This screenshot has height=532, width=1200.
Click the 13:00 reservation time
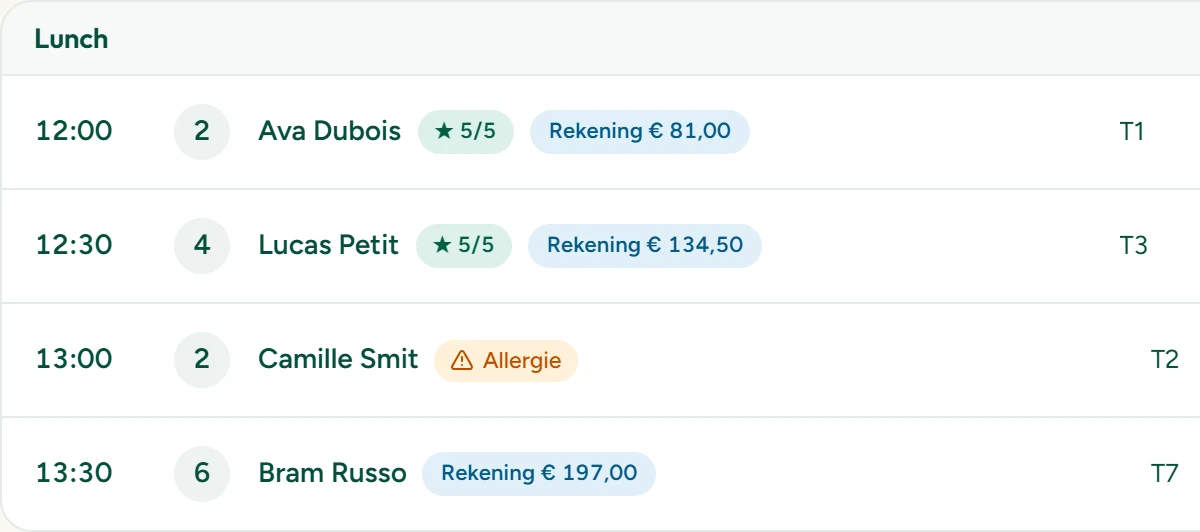(x=74, y=360)
